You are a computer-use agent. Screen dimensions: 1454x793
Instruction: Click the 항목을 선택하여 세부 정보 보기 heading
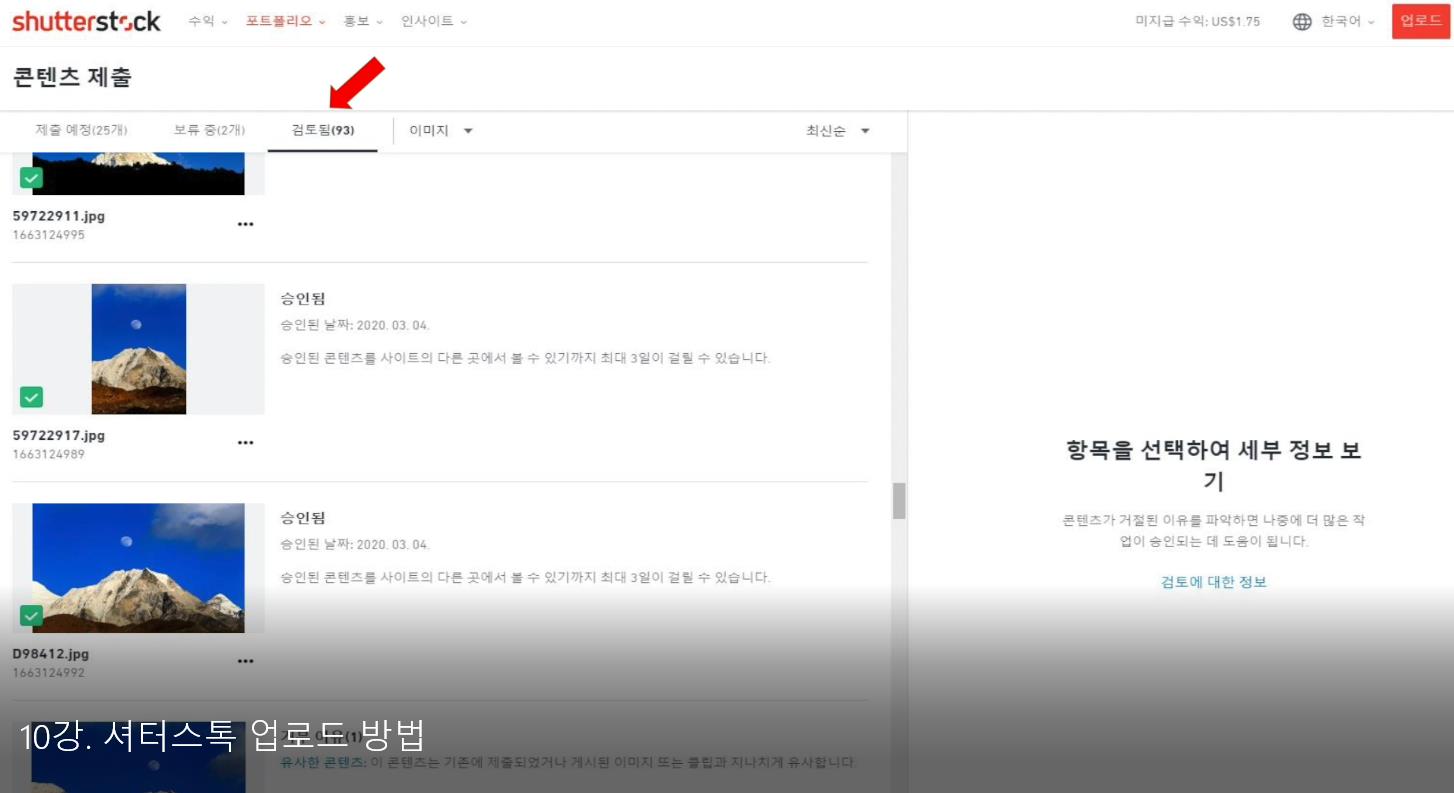[1214, 465]
